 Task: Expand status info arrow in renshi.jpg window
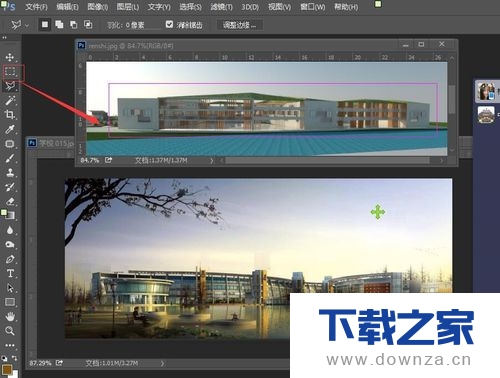pos(212,161)
